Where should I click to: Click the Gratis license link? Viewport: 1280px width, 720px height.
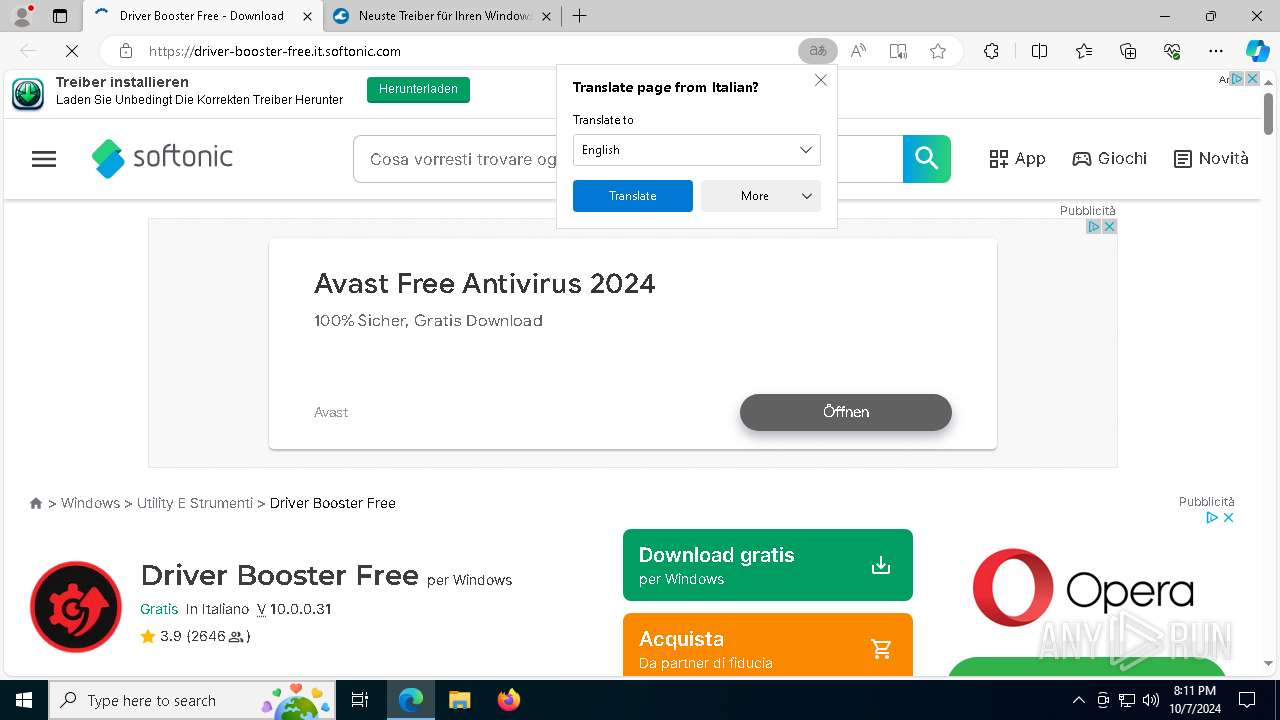coord(159,609)
